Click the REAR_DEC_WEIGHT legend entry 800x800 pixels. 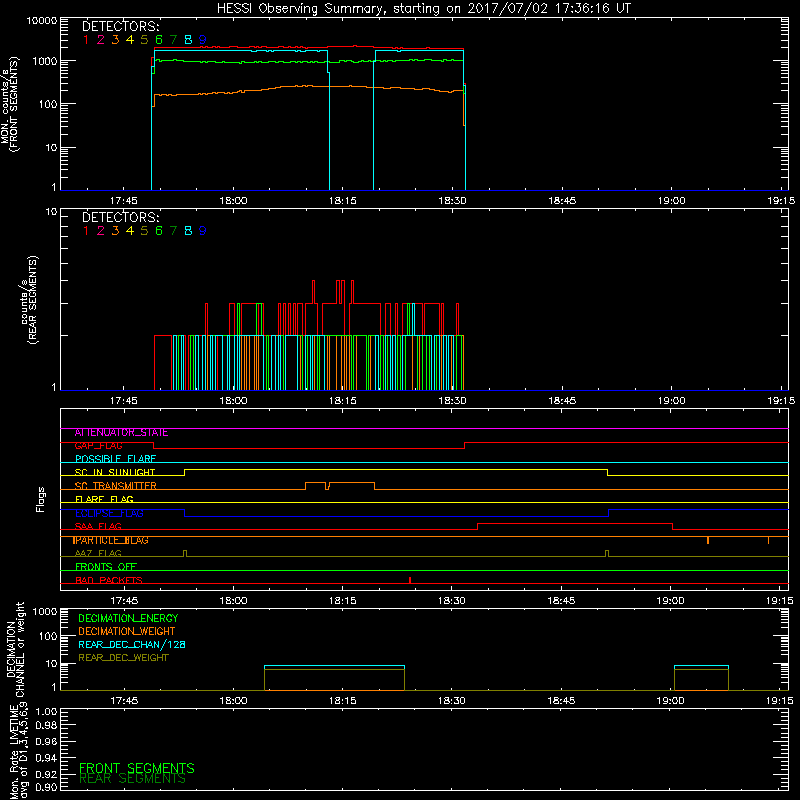tap(123, 658)
